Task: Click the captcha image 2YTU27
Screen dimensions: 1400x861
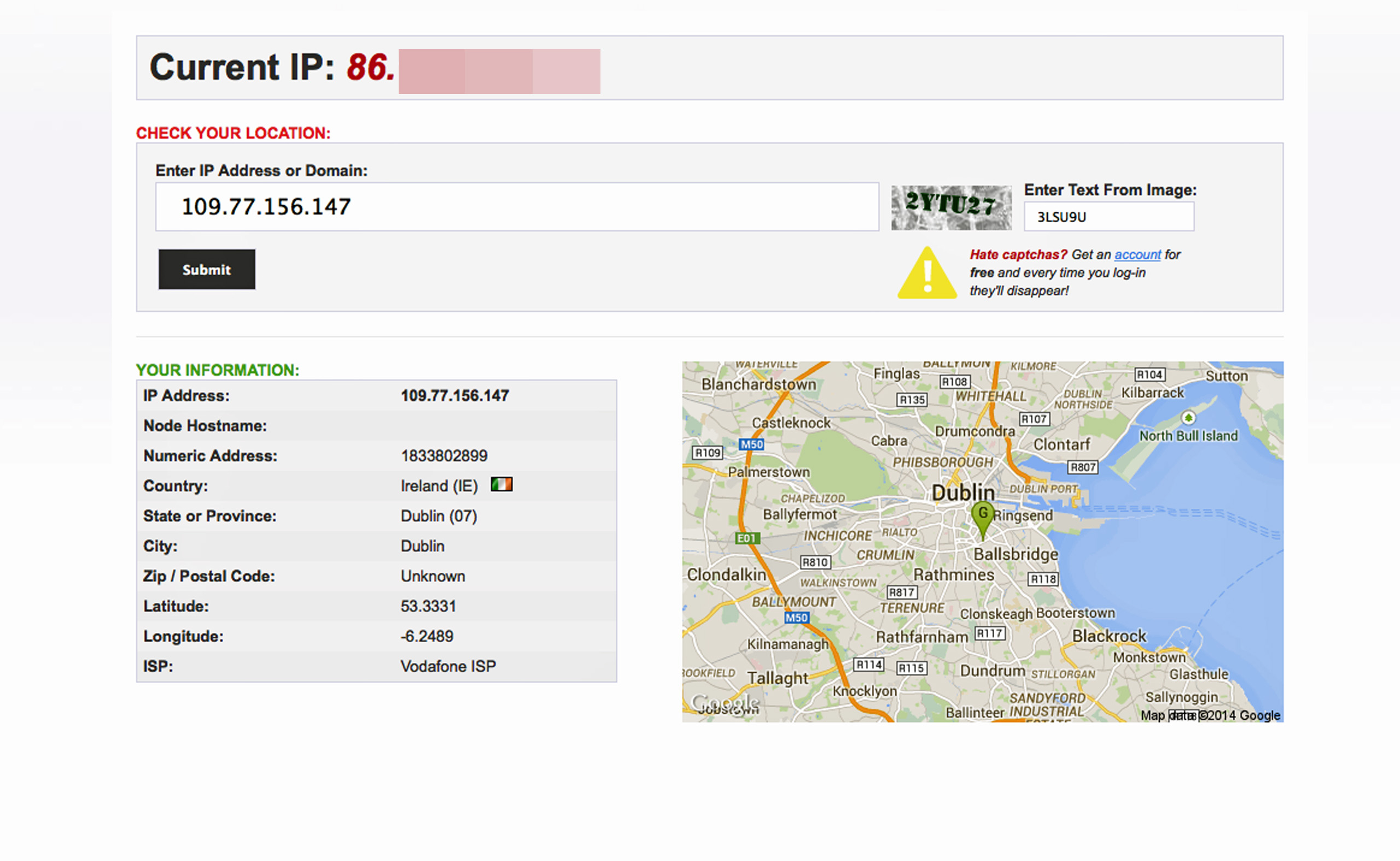Action: (x=951, y=207)
